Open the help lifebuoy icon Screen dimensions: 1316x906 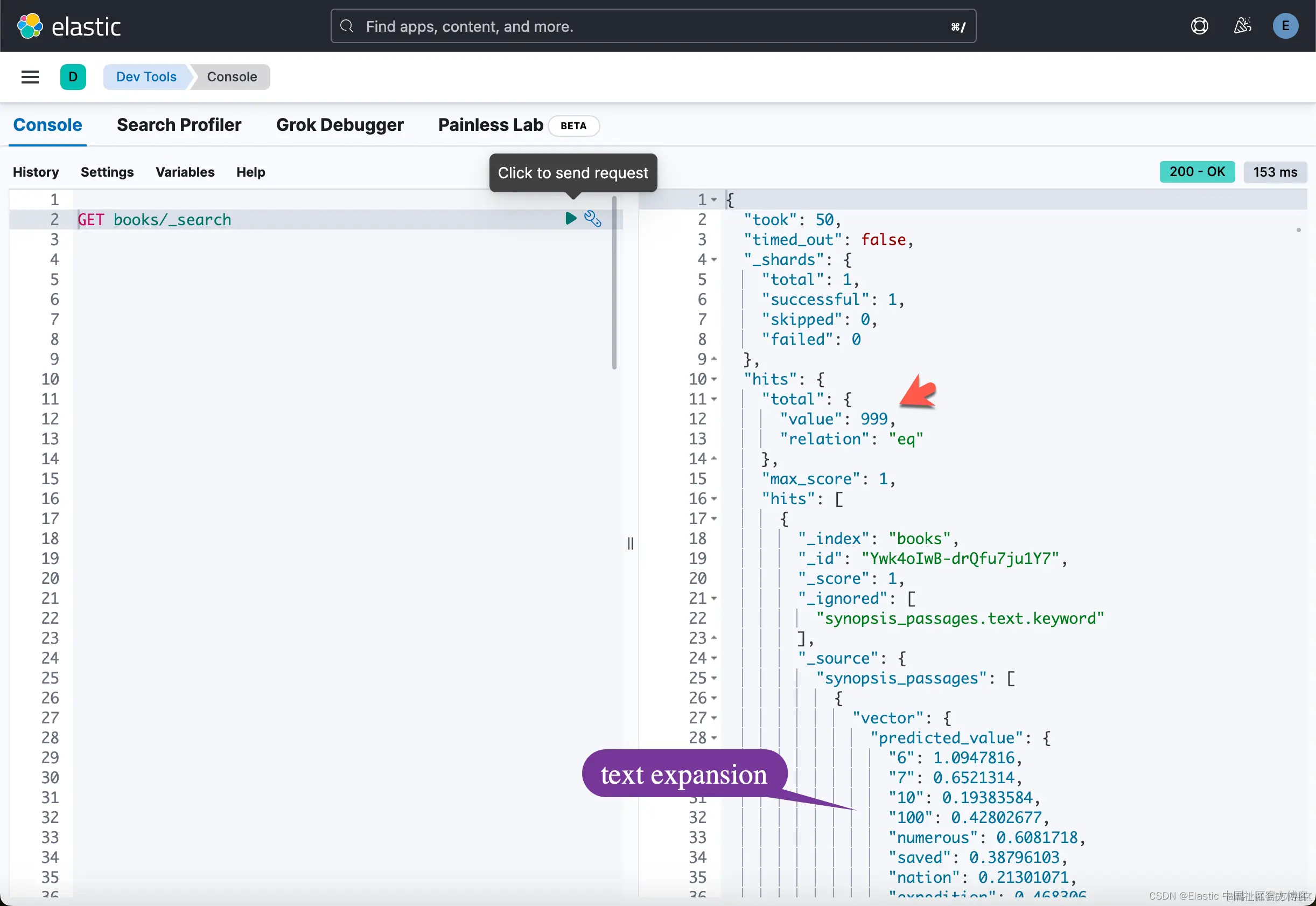pyautogui.click(x=1199, y=26)
